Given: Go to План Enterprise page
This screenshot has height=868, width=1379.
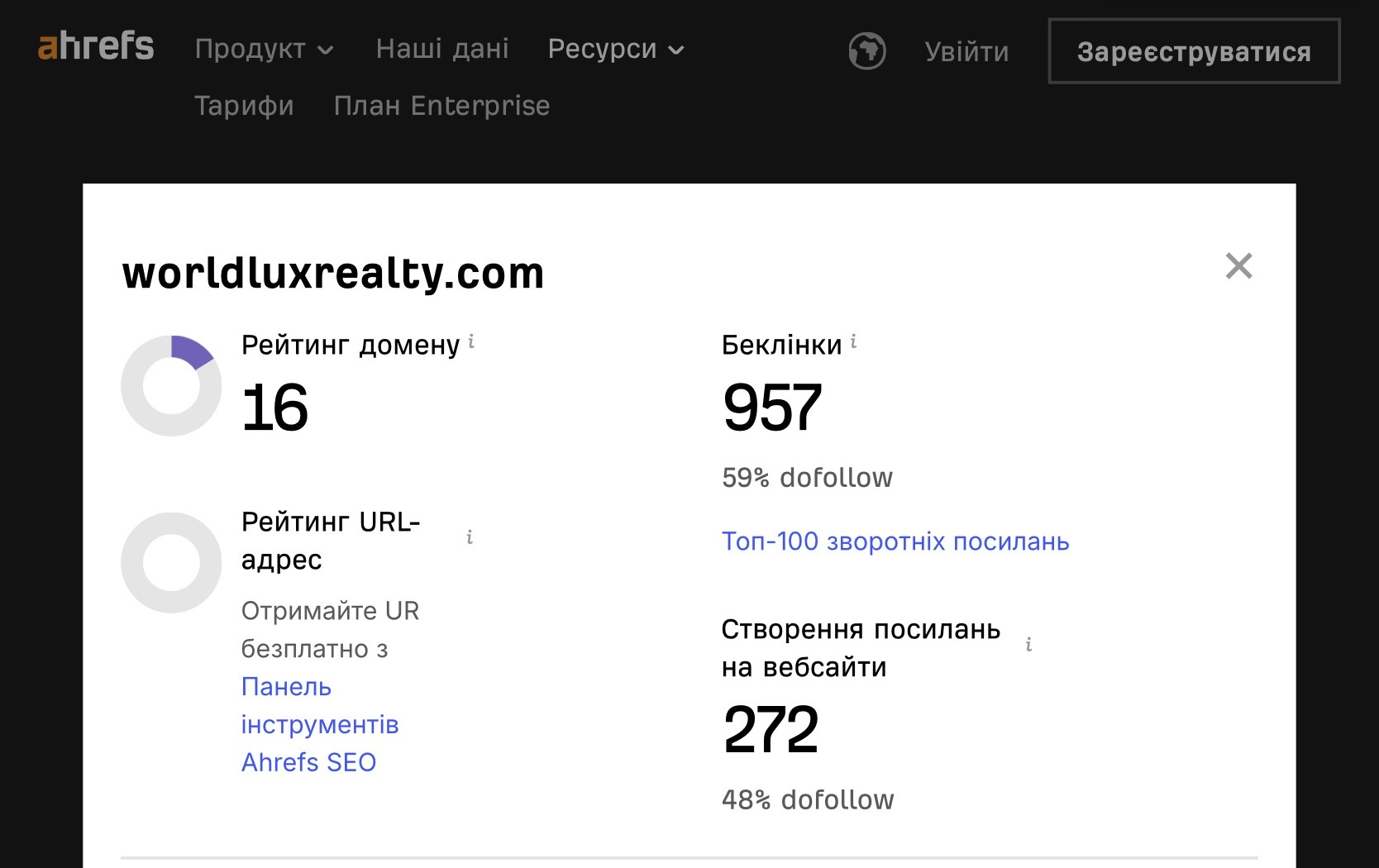Looking at the screenshot, I should (441, 106).
